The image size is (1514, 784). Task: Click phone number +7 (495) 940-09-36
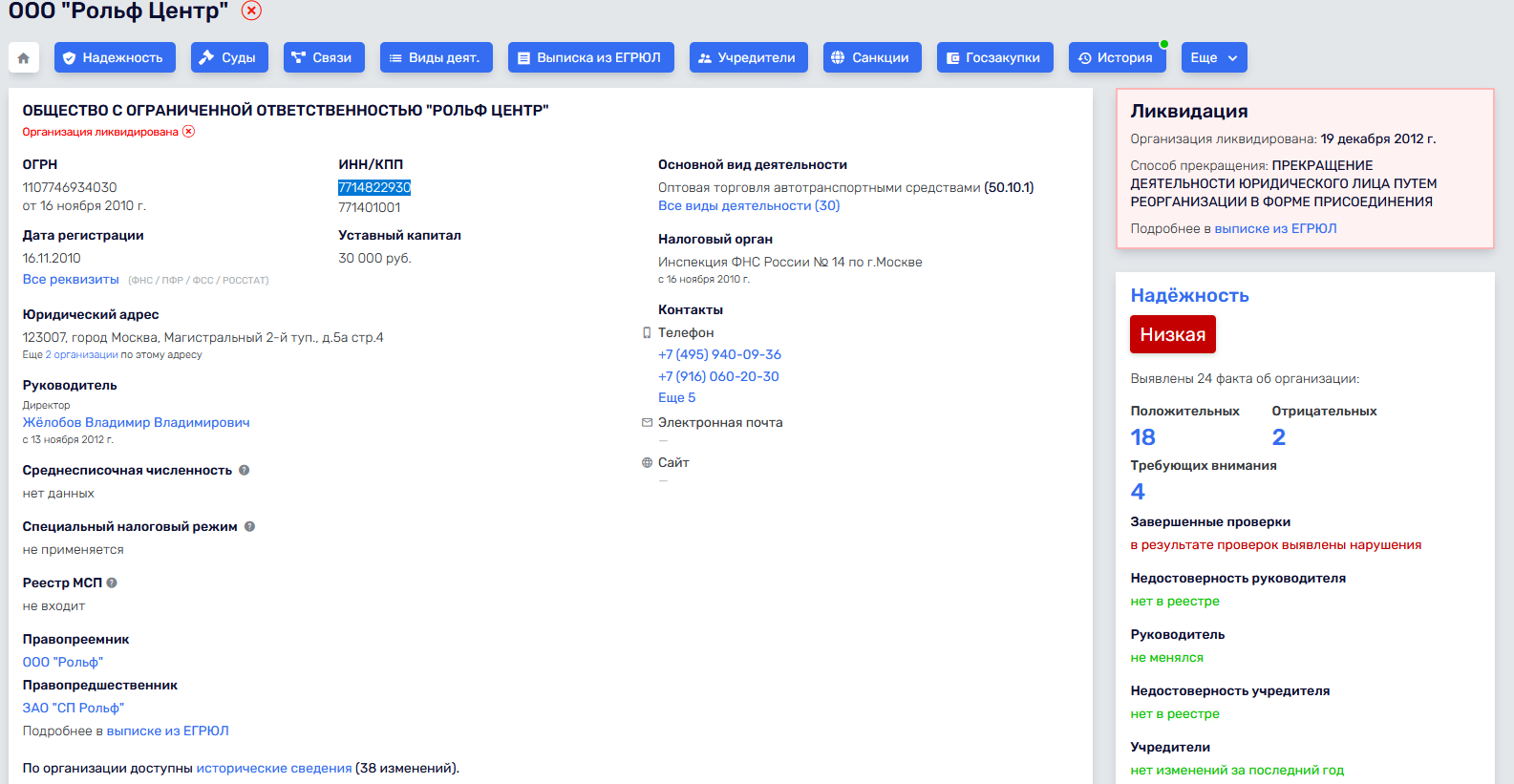click(x=719, y=354)
